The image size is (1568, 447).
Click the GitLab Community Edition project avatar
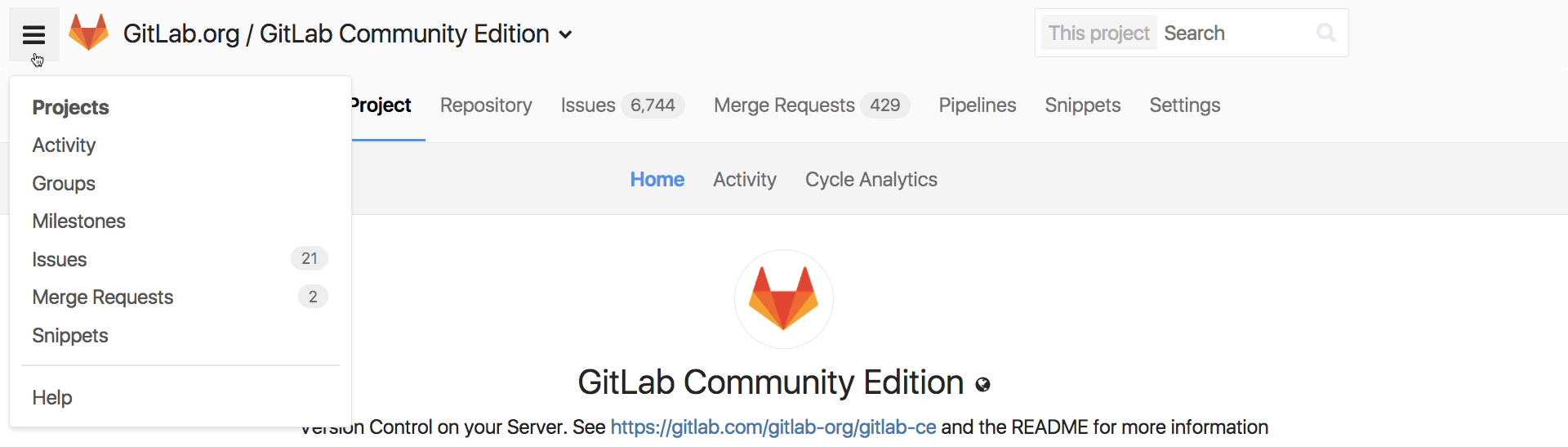pyautogui.click(x=783, y=298)
